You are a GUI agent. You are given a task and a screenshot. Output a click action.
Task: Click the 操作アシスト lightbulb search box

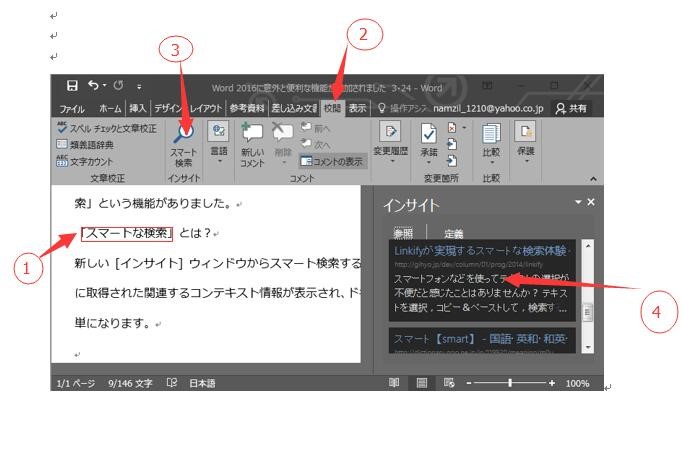tap(403, 108)
